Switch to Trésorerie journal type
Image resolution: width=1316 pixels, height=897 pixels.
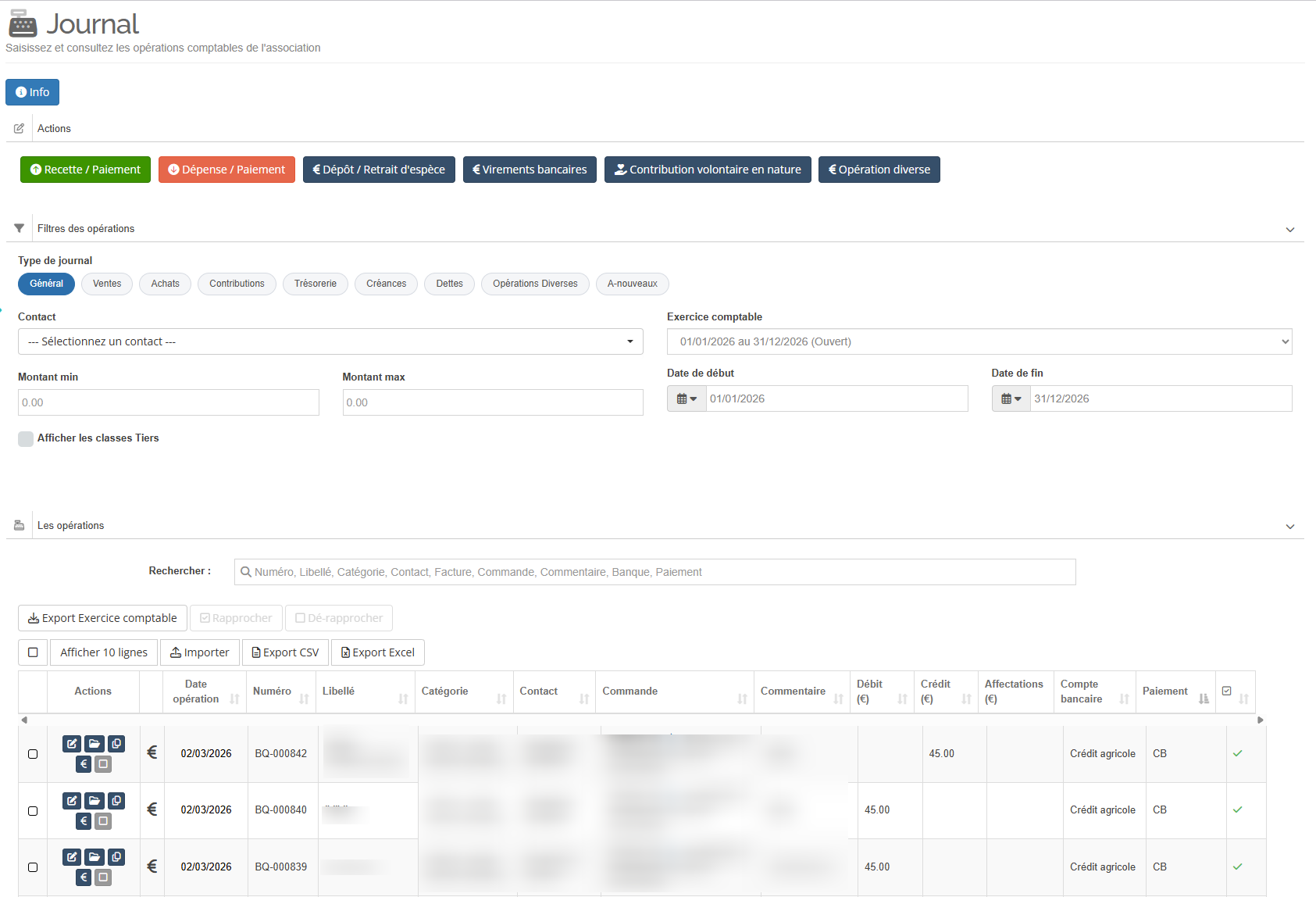315,284
